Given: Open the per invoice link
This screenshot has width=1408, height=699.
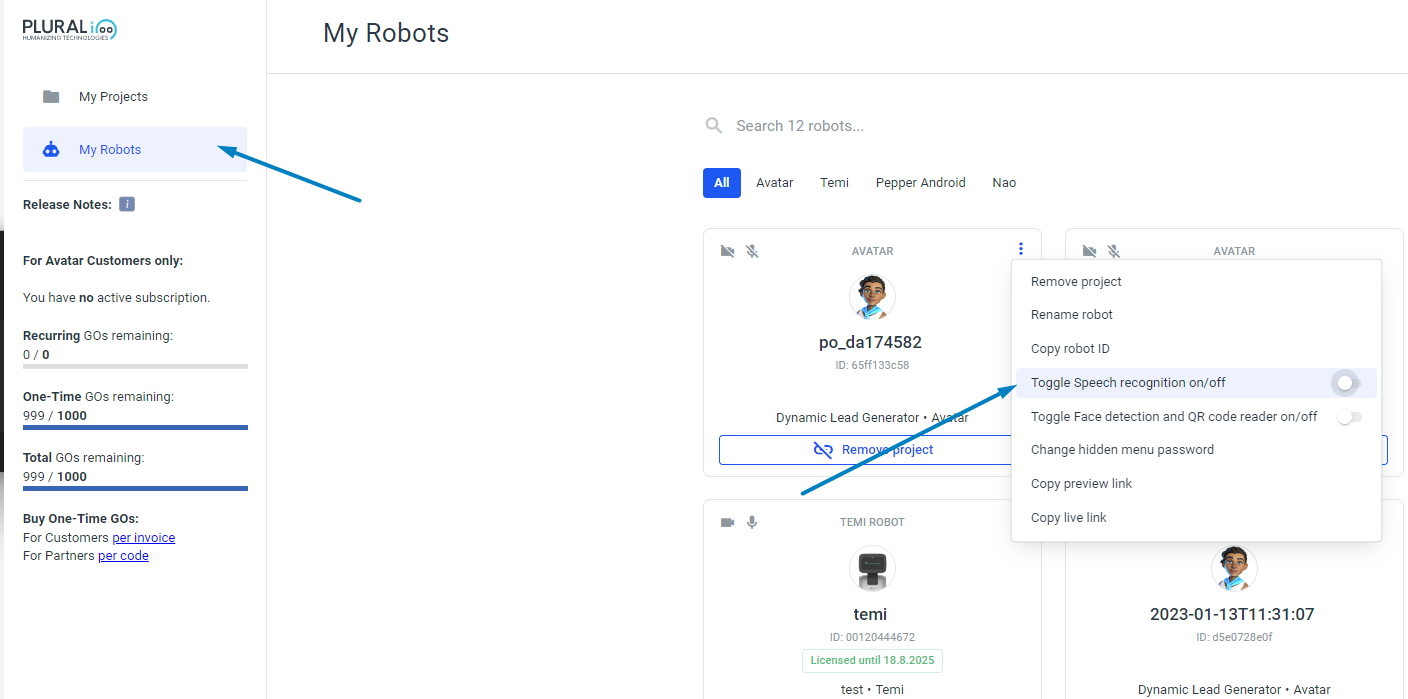Looking at the screenshot, I should 143,538.
